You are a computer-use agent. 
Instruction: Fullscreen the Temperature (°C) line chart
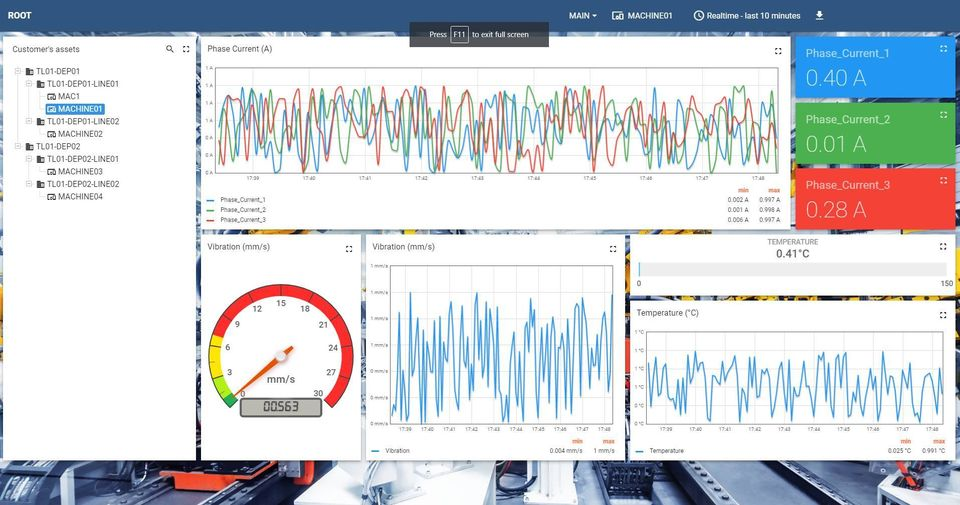(943, 314)
